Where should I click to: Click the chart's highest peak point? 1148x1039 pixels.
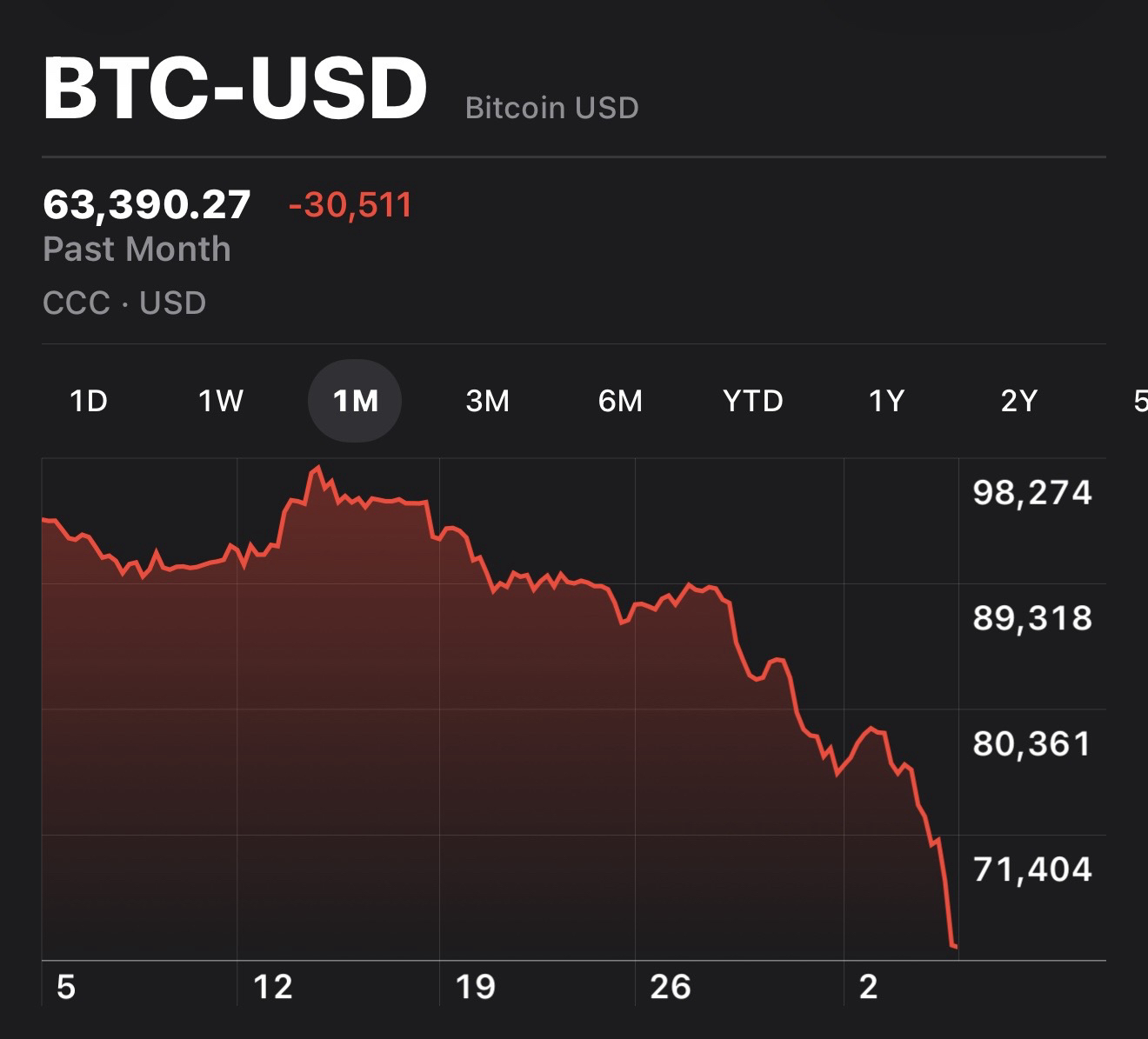coord(317,469)
